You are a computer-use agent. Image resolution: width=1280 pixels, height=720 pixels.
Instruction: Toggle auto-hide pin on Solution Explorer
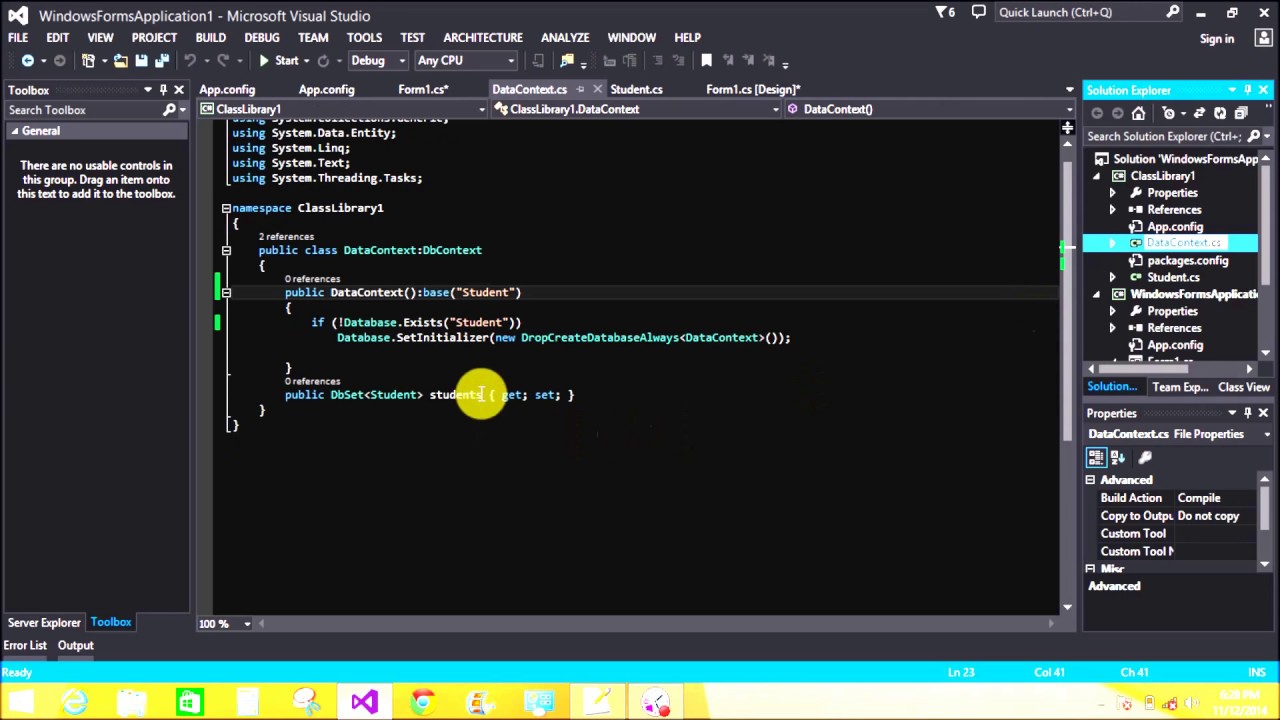coord(1248,90)
